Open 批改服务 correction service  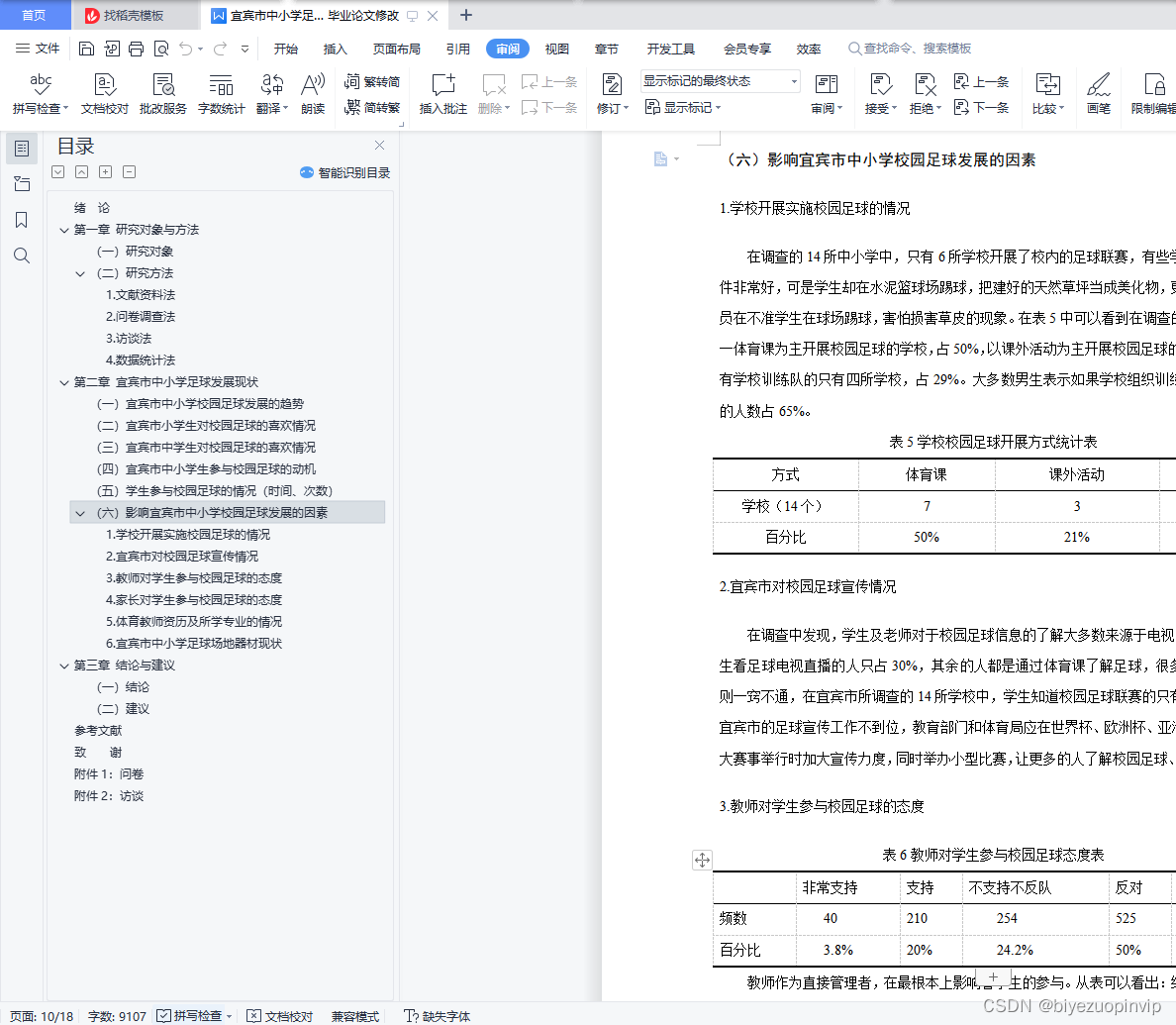[x=162, y=94]
